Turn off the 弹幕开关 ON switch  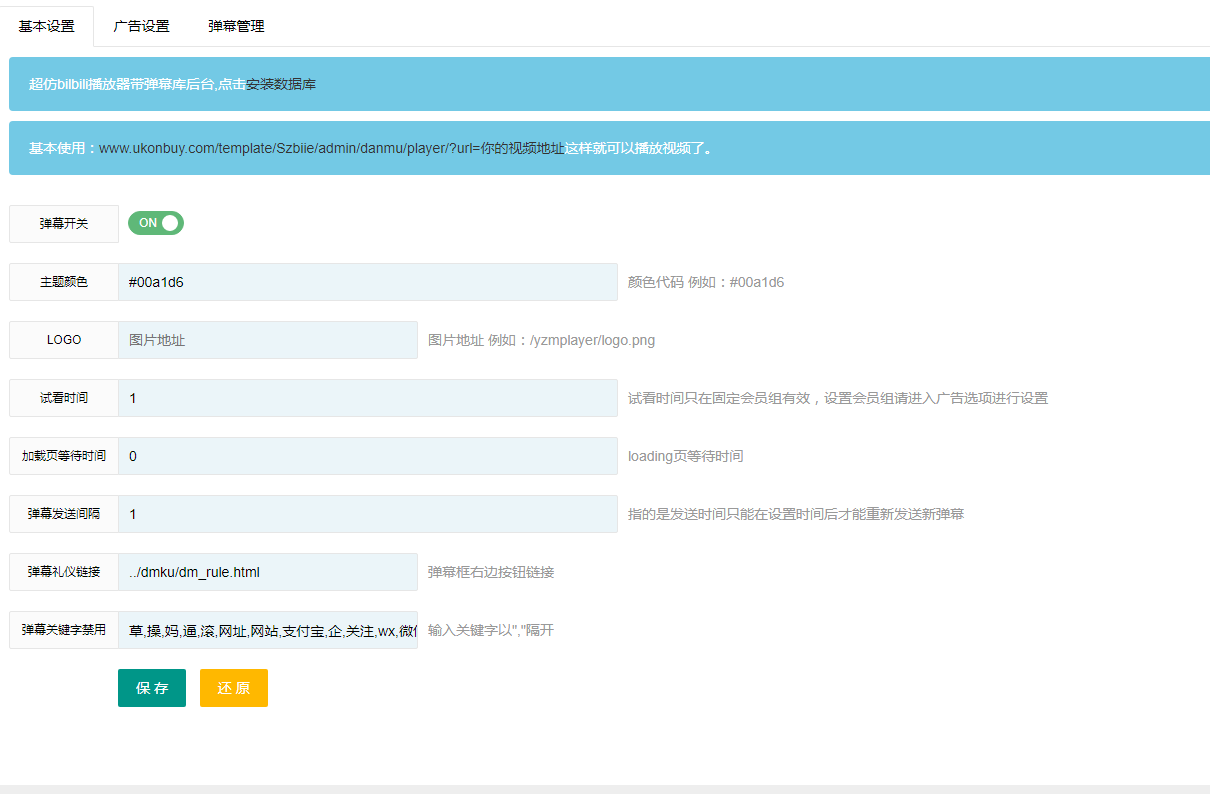155,223
